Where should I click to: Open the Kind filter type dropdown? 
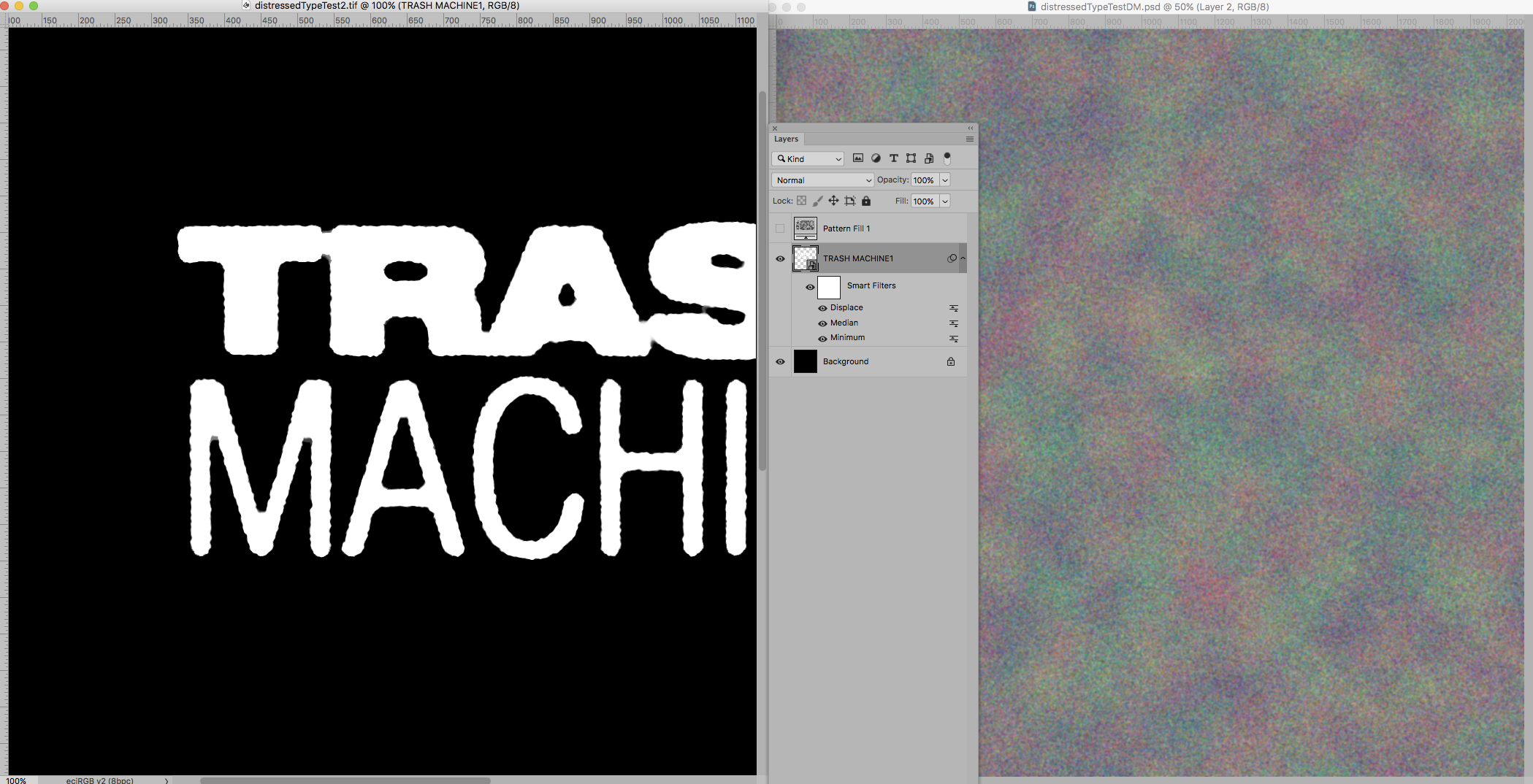(808, 158)
